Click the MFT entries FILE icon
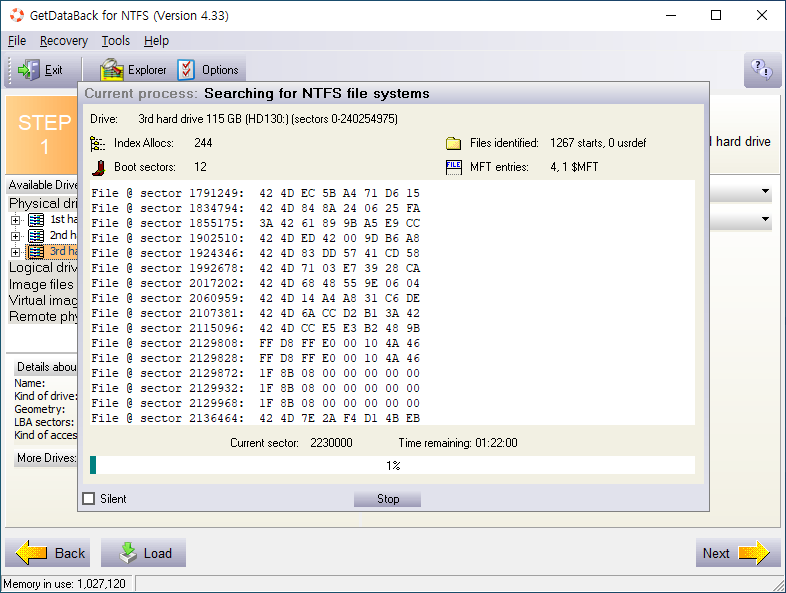This screenshot has width=786, height=593. (x=453, y=167)
